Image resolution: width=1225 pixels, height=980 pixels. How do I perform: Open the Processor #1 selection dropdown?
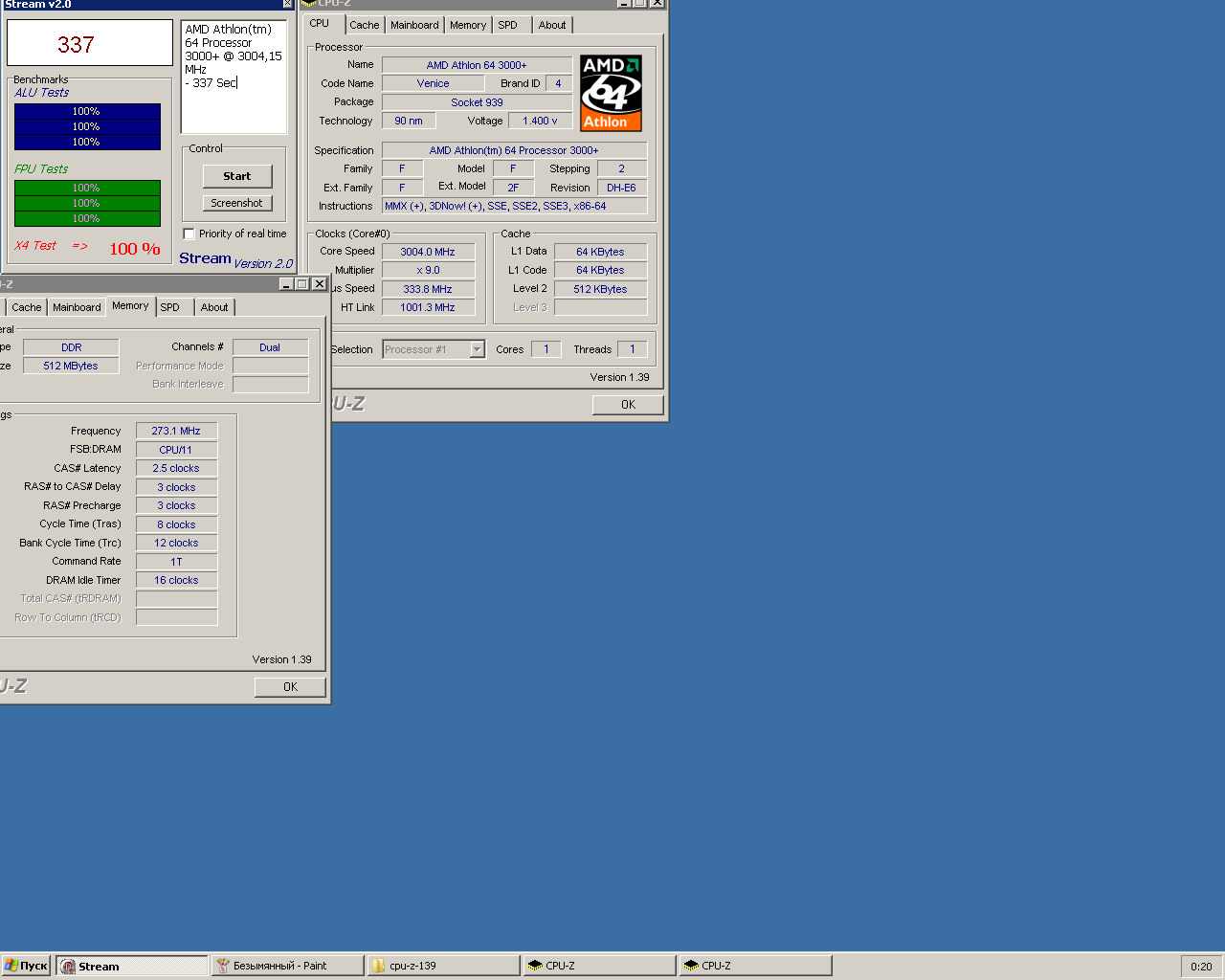tap(477, 349)
